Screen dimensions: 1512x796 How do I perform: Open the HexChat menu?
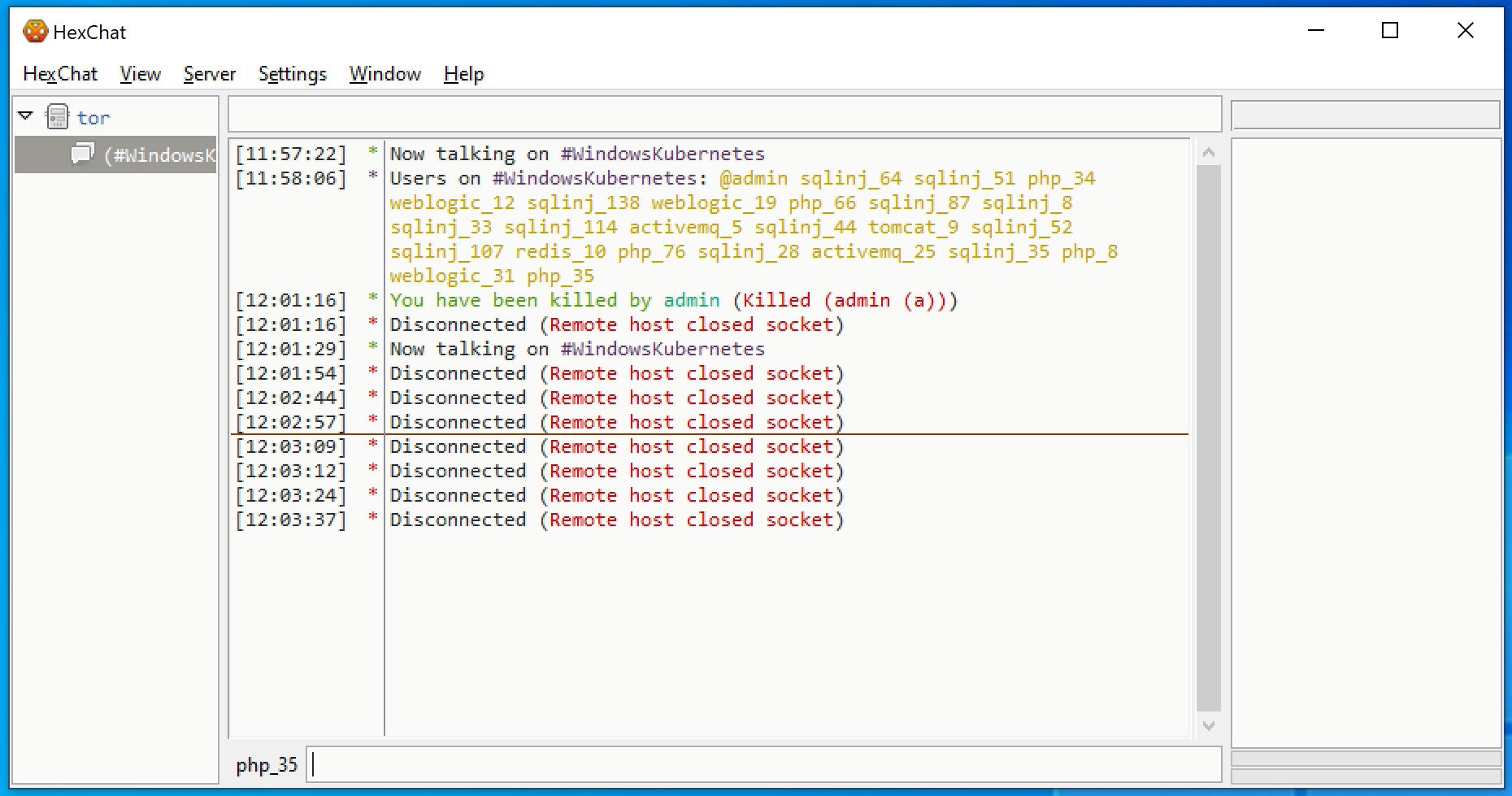click(x=60, y=74)
